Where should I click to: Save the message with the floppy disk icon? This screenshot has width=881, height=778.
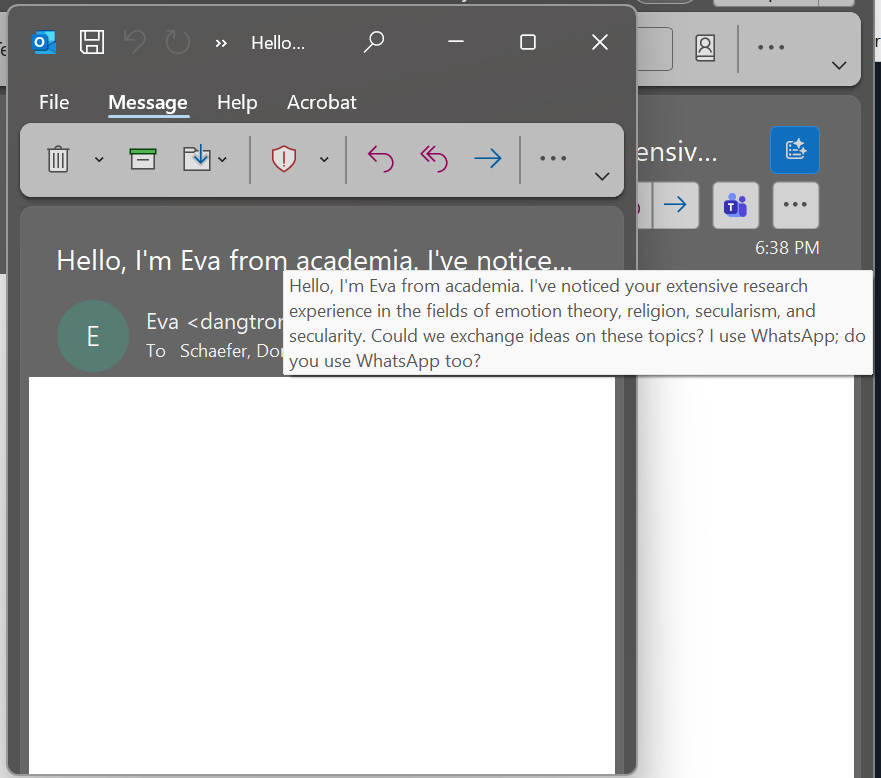point(92,42)
